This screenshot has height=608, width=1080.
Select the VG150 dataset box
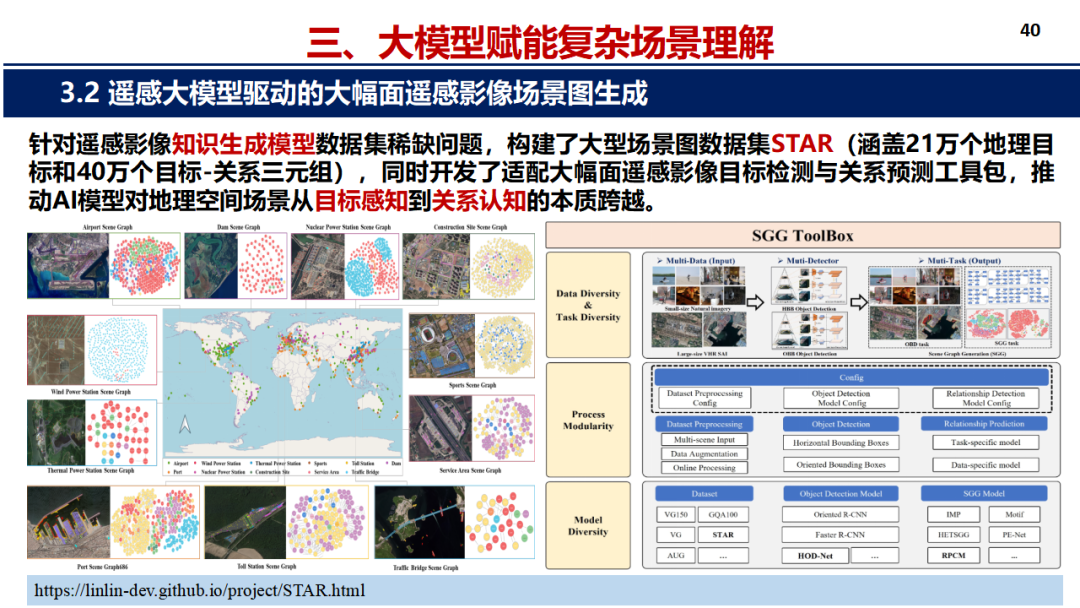pos(676,514)
